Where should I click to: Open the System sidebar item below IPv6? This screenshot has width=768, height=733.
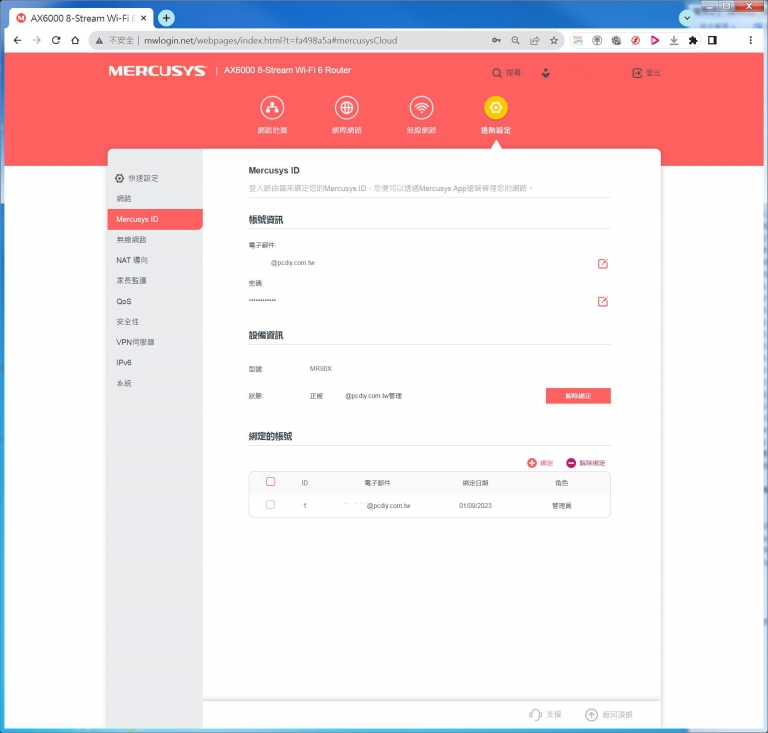tap(123, 383)
